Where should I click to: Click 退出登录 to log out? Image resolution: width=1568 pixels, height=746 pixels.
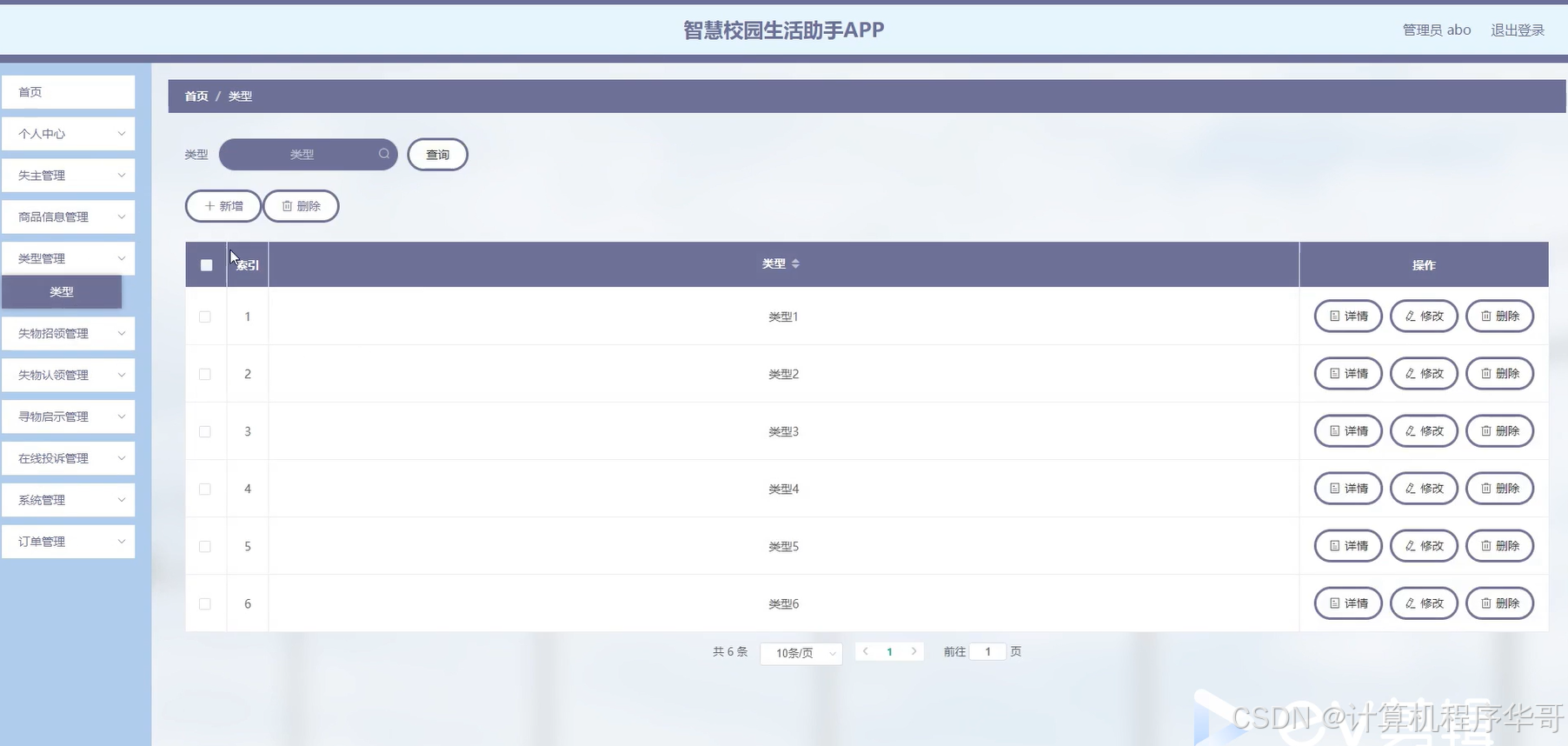(1518, 30)
